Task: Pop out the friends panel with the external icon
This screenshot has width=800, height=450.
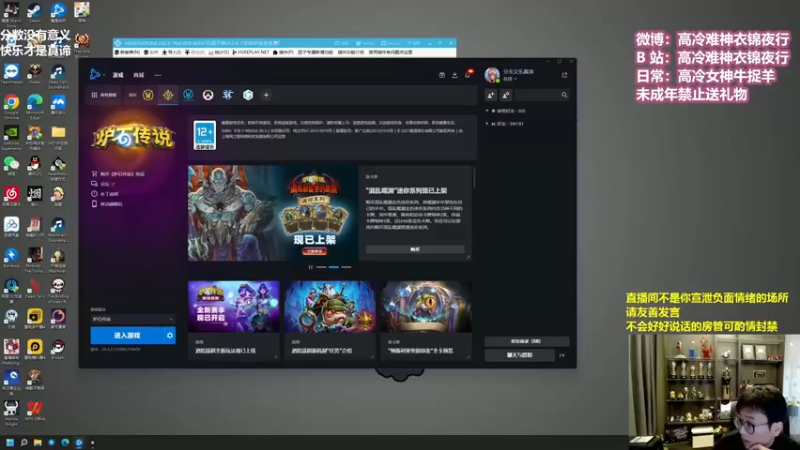Action: coord(564,75)
